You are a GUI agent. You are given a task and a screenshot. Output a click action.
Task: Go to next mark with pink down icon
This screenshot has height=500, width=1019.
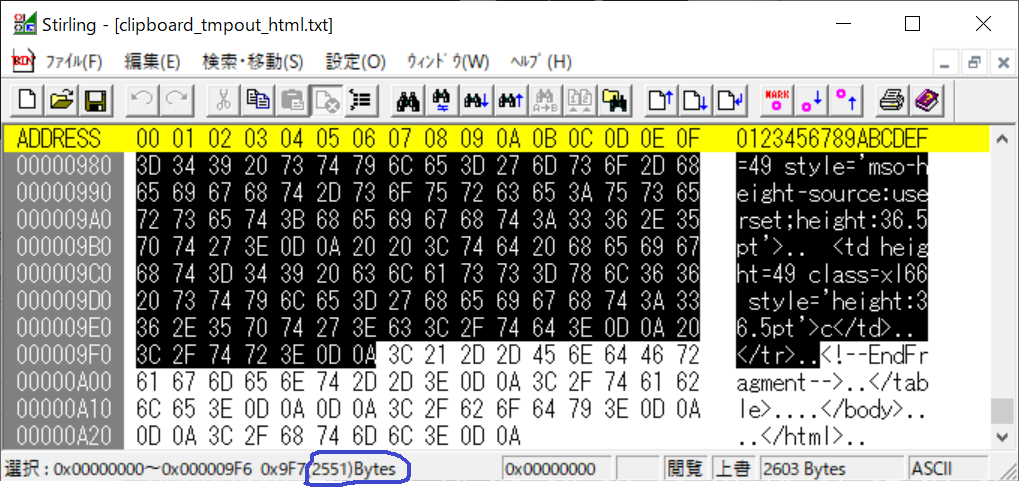click(811, 100)
